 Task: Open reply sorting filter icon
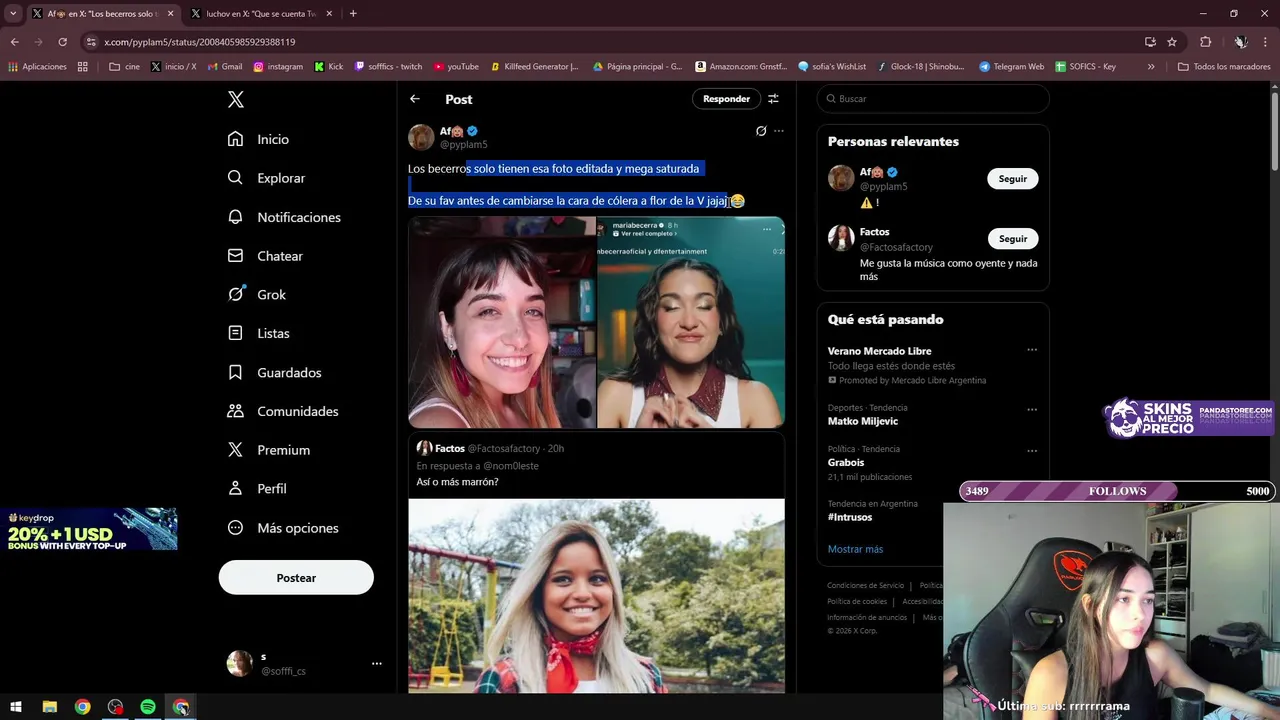773,99
